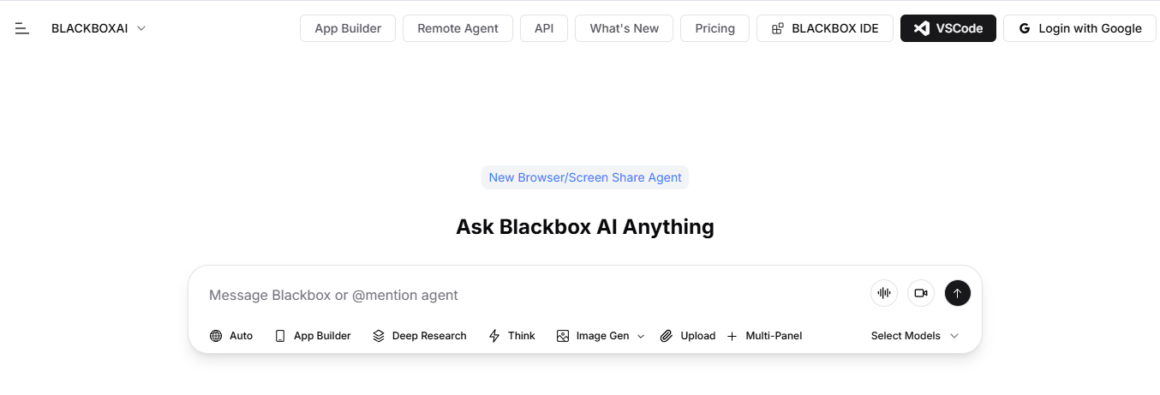Click the VSCode logo button

click(x=948, y=28)
